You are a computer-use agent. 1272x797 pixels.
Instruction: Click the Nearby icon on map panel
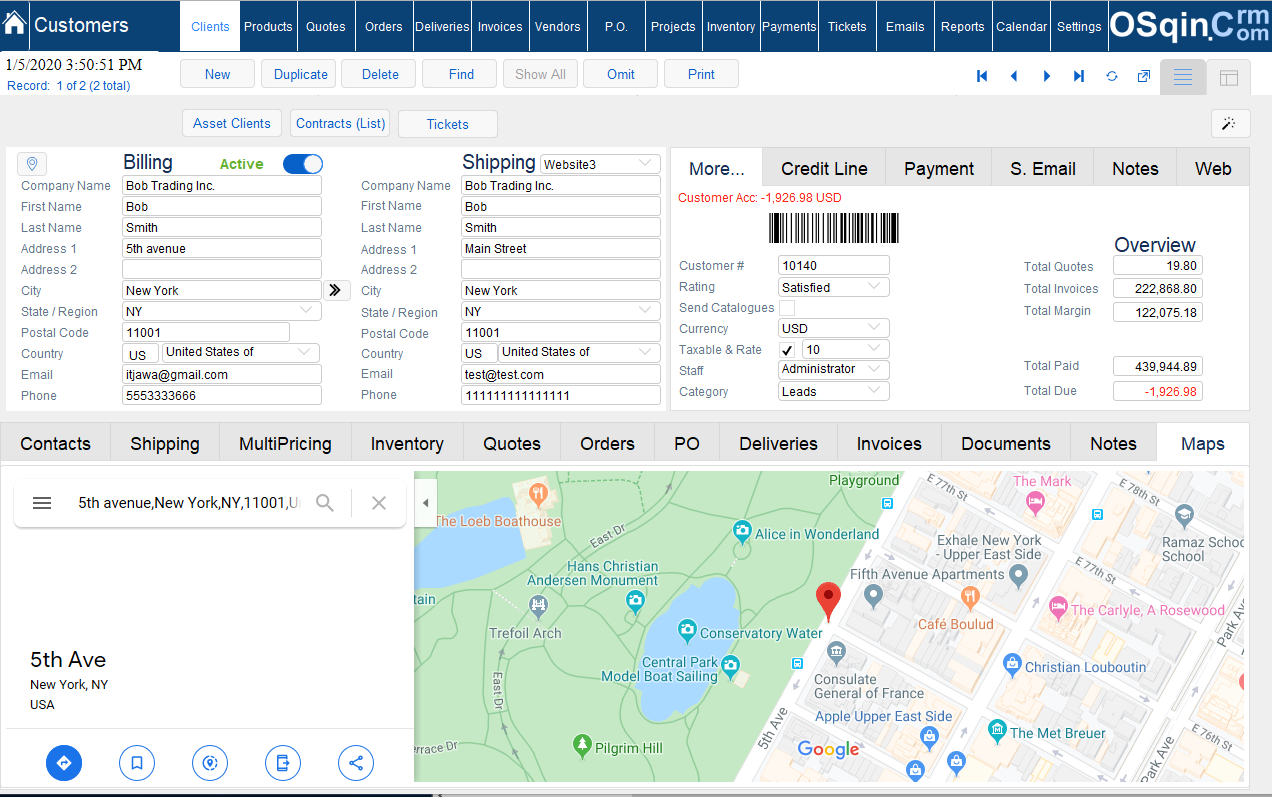pyautogui.click(x=210, y=764)
